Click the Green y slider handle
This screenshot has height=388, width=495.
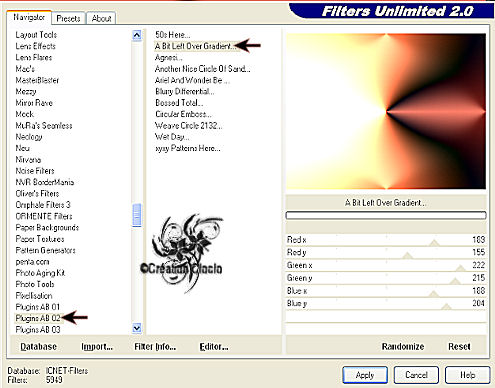(x=455, y=281)
